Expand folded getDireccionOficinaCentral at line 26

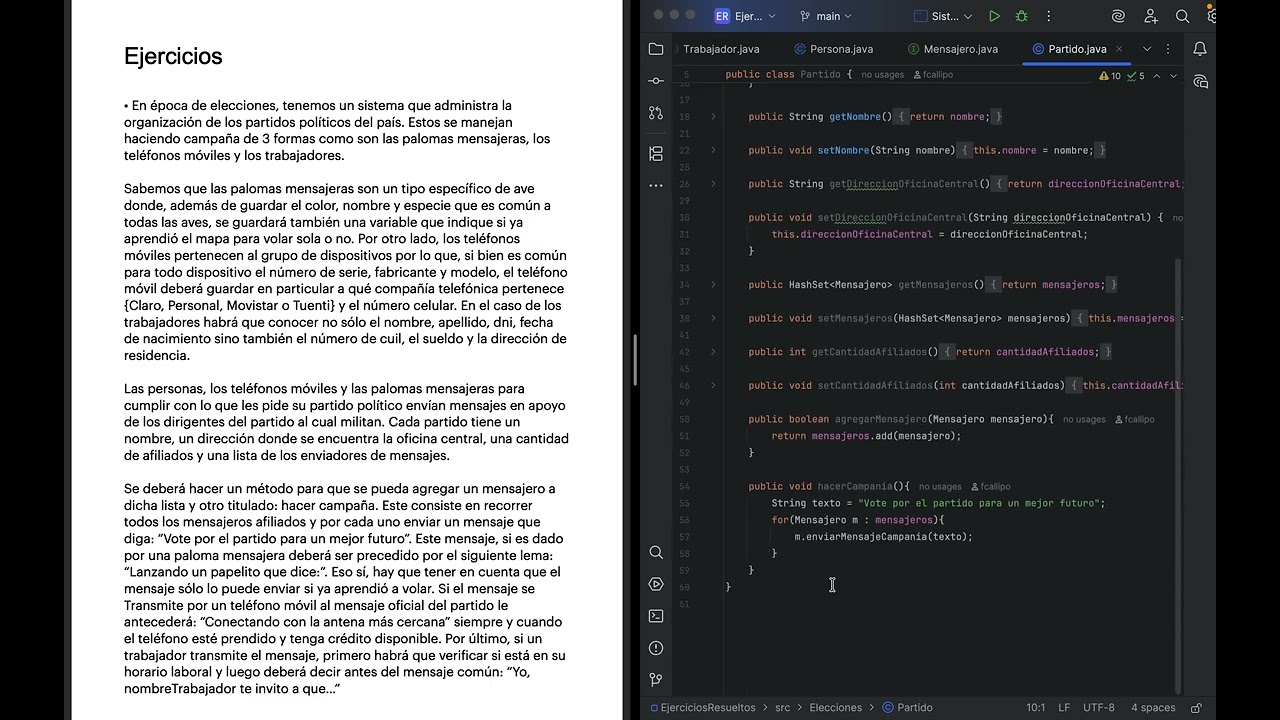[x=713, y=184]
